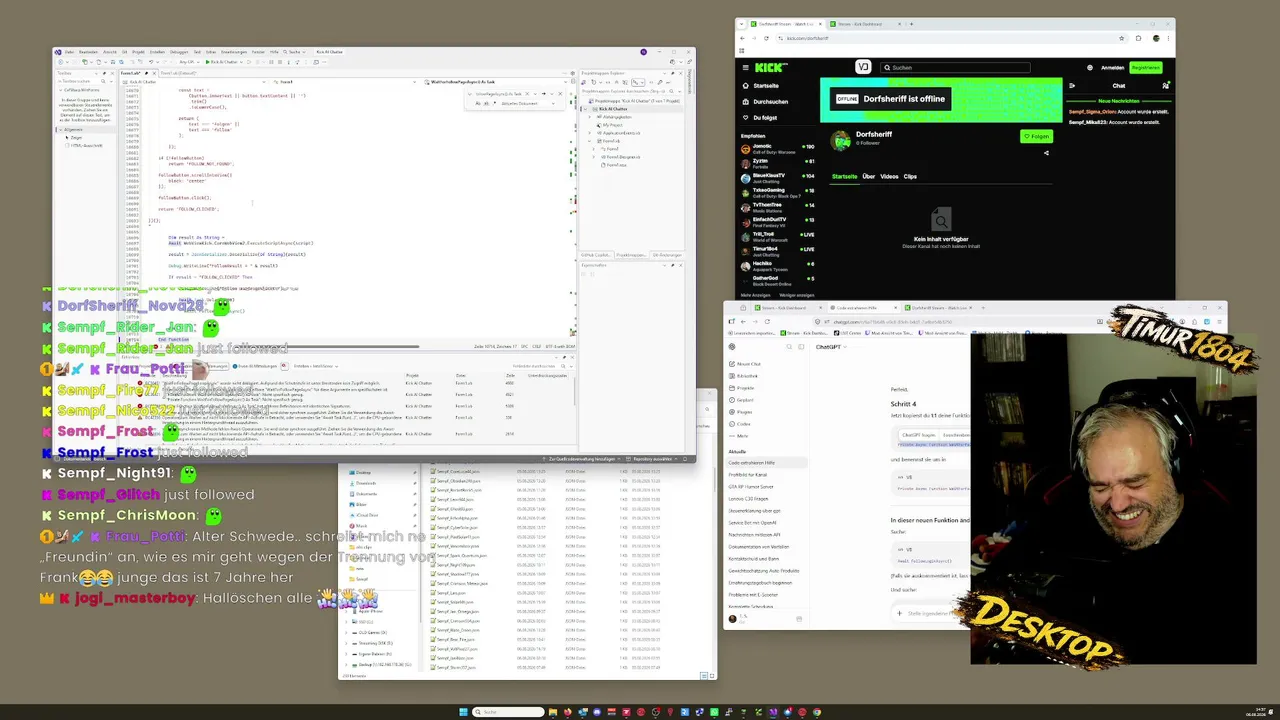Click the ChatGPT search icon in the sidebar
Image resolution: width=1280 pixels, height=720 pixels.
(x=788, y=347)
